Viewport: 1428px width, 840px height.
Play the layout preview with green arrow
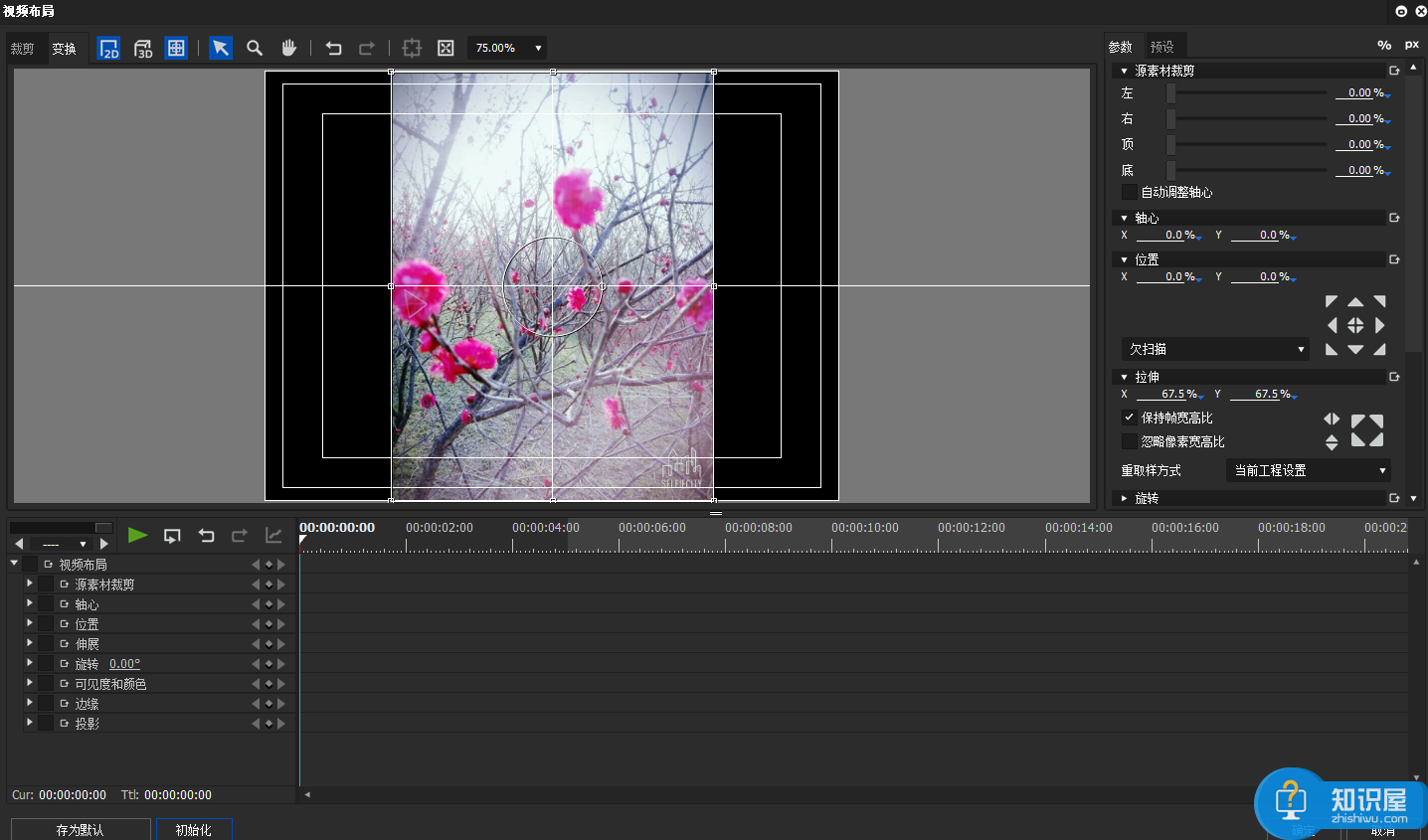(137, 535)
